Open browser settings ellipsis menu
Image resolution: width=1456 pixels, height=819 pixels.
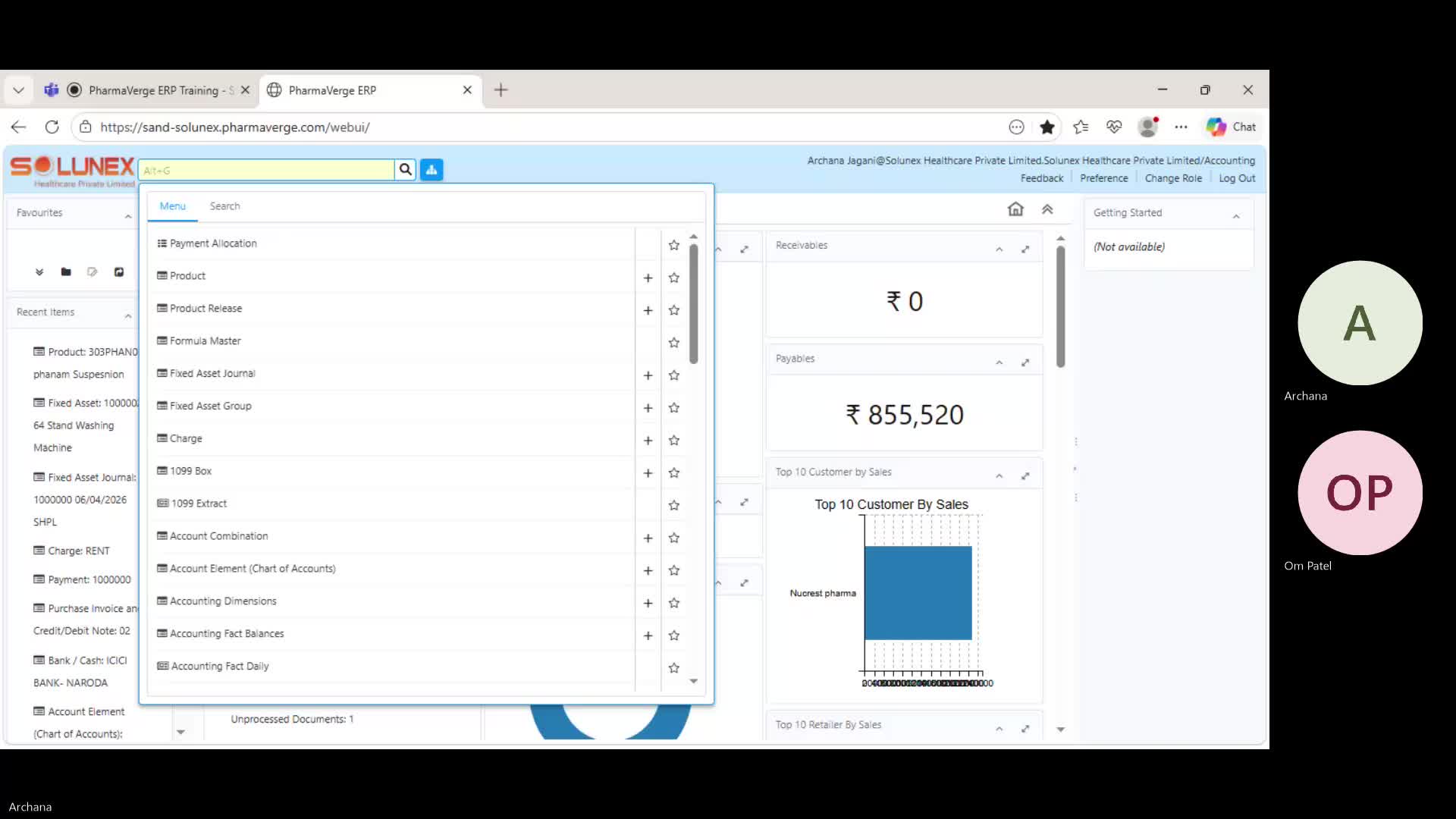(x=1181, y=127)
